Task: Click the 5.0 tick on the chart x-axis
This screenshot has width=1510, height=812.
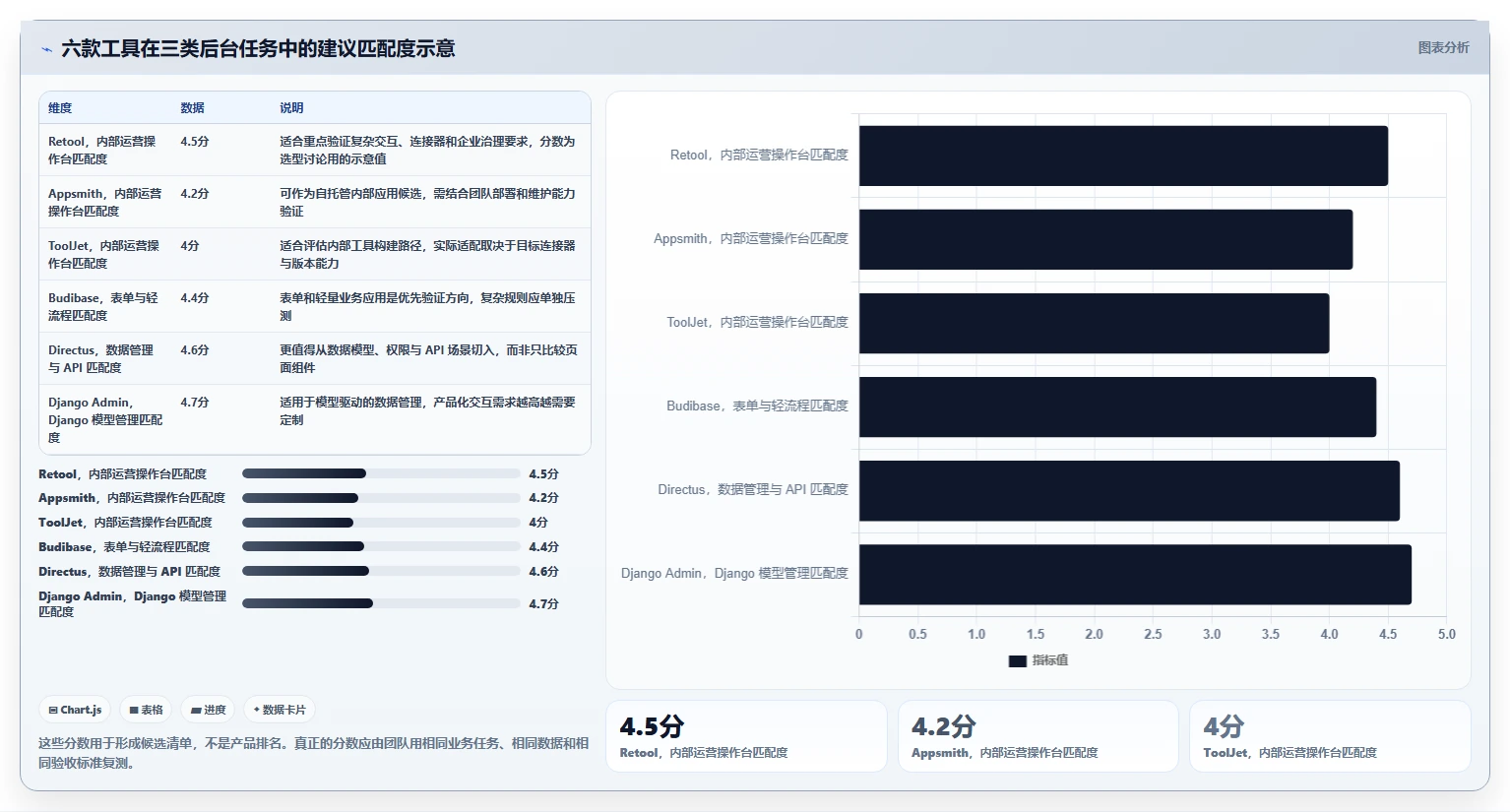Action: pyautogui.click(x=1446, y=635)
